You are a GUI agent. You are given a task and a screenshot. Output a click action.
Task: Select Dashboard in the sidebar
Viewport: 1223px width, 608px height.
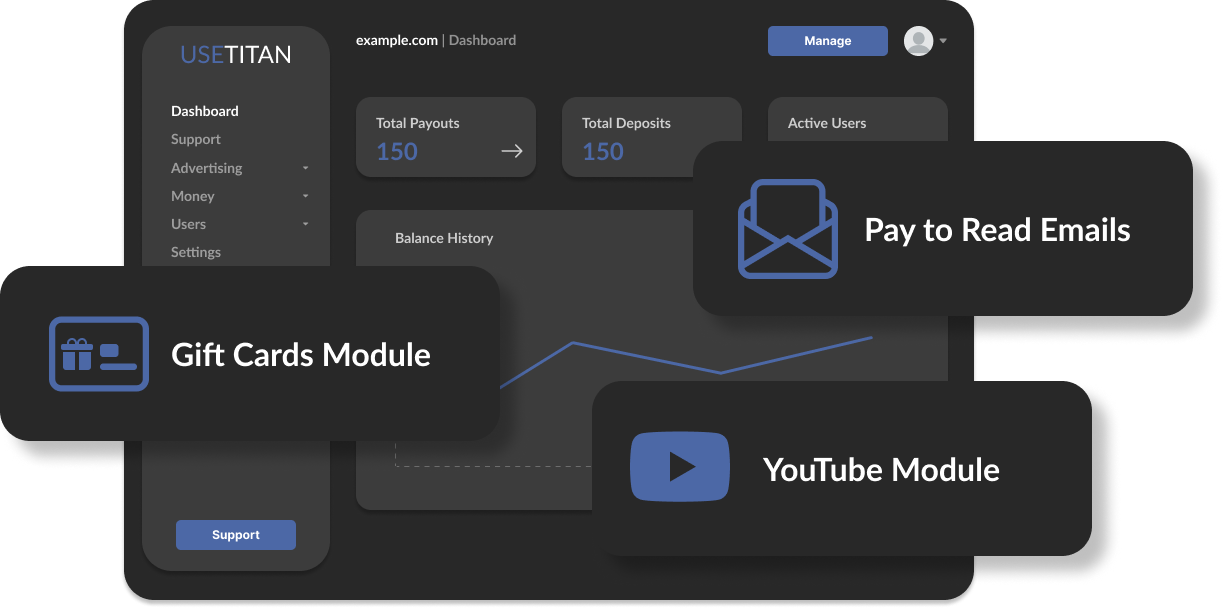pos(205,111)
